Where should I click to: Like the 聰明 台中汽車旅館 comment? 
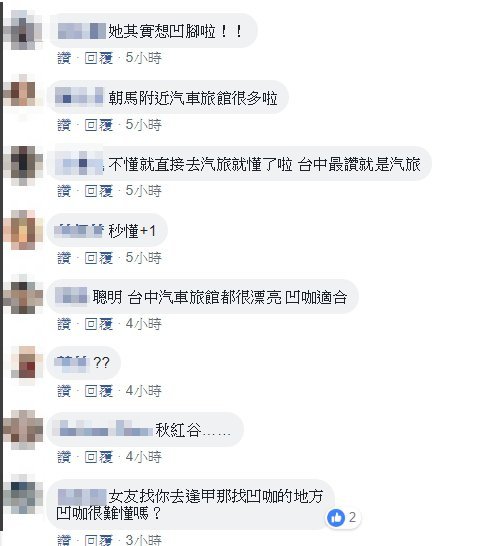tap(64, 324)
